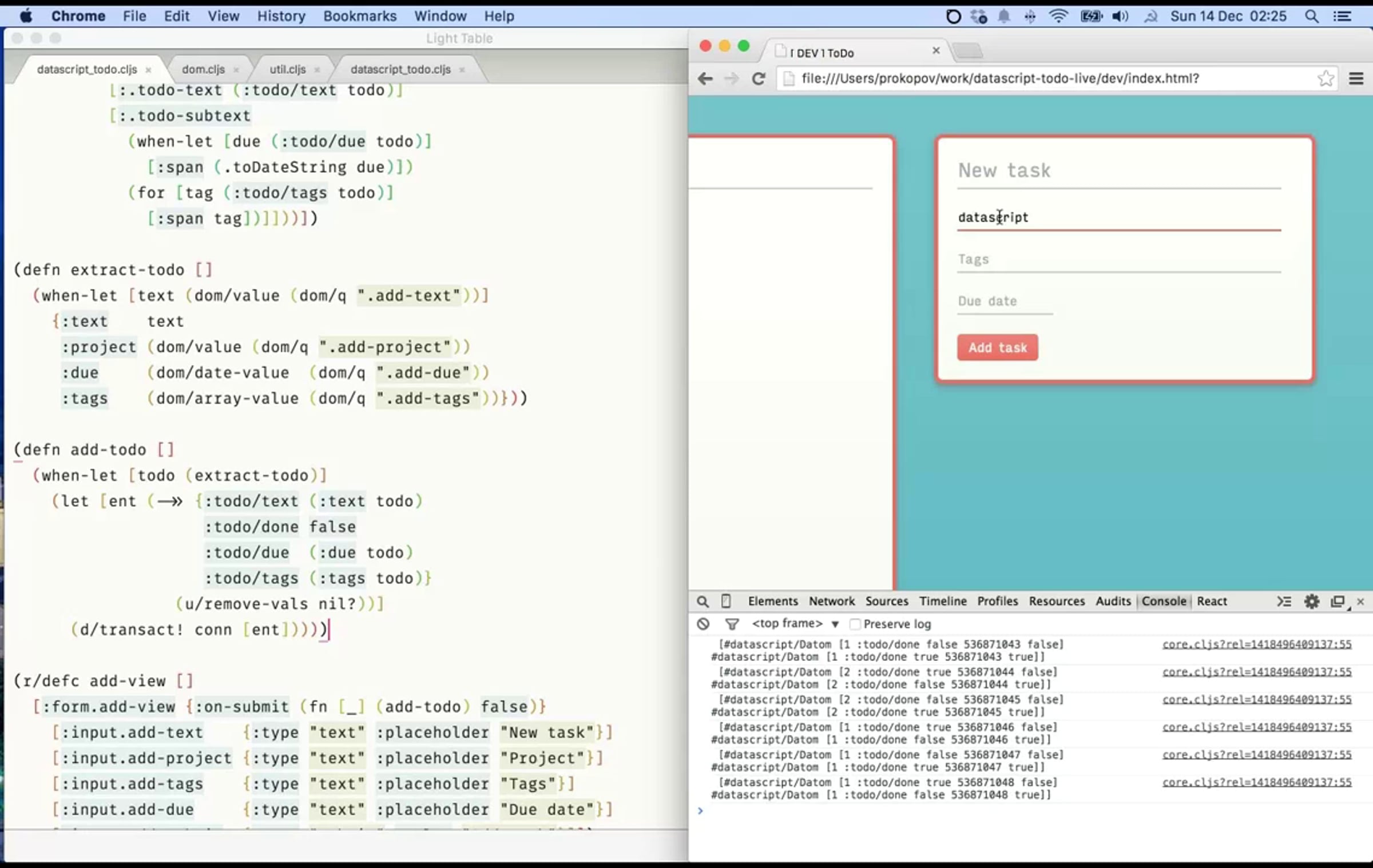Click the "(r/defc add-view []" code line
Screen dimensions: 1373x868
(104, 681)
